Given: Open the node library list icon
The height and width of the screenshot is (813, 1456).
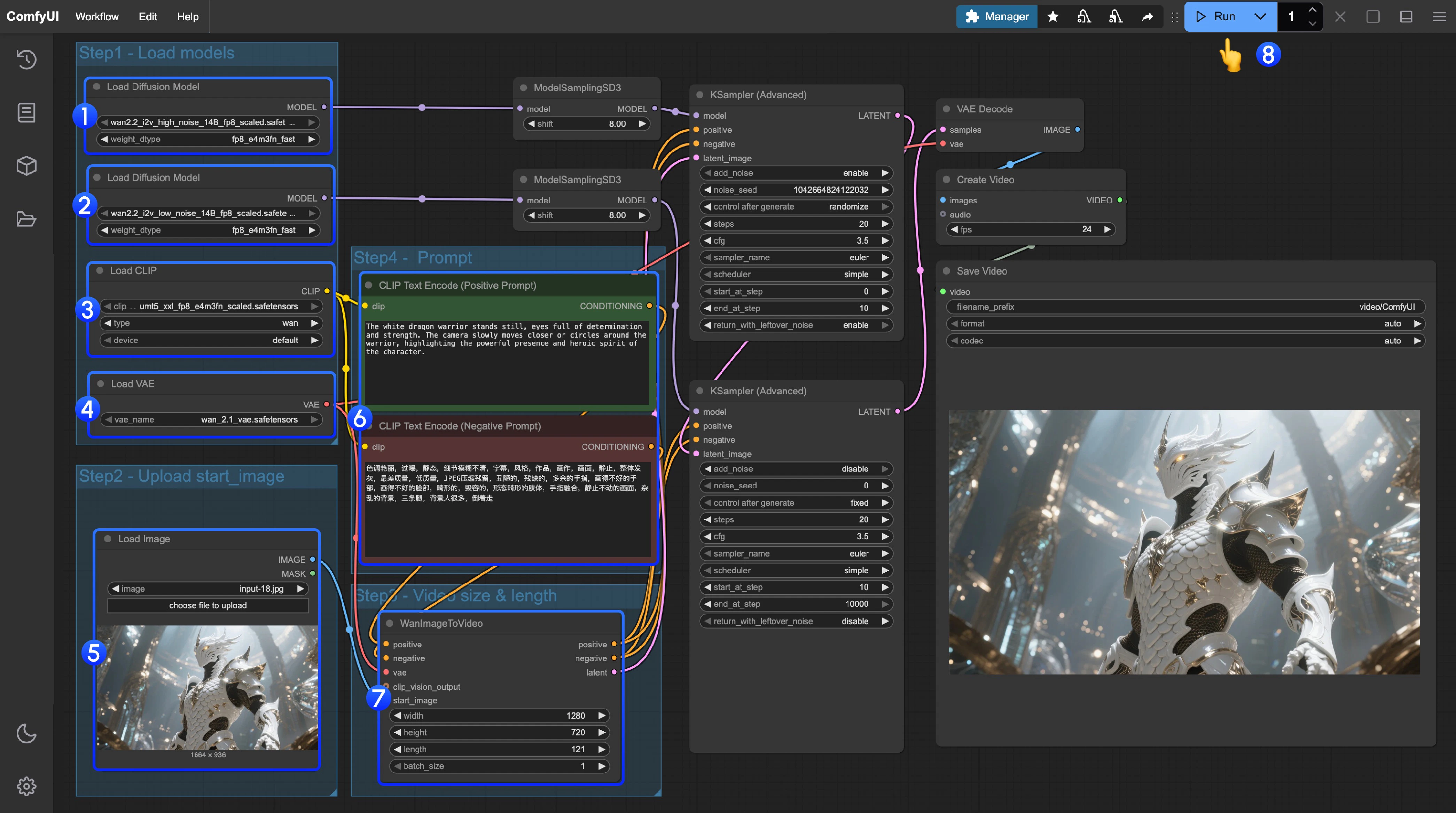Looking at the screenshot, I should click(x=26, y=112).
